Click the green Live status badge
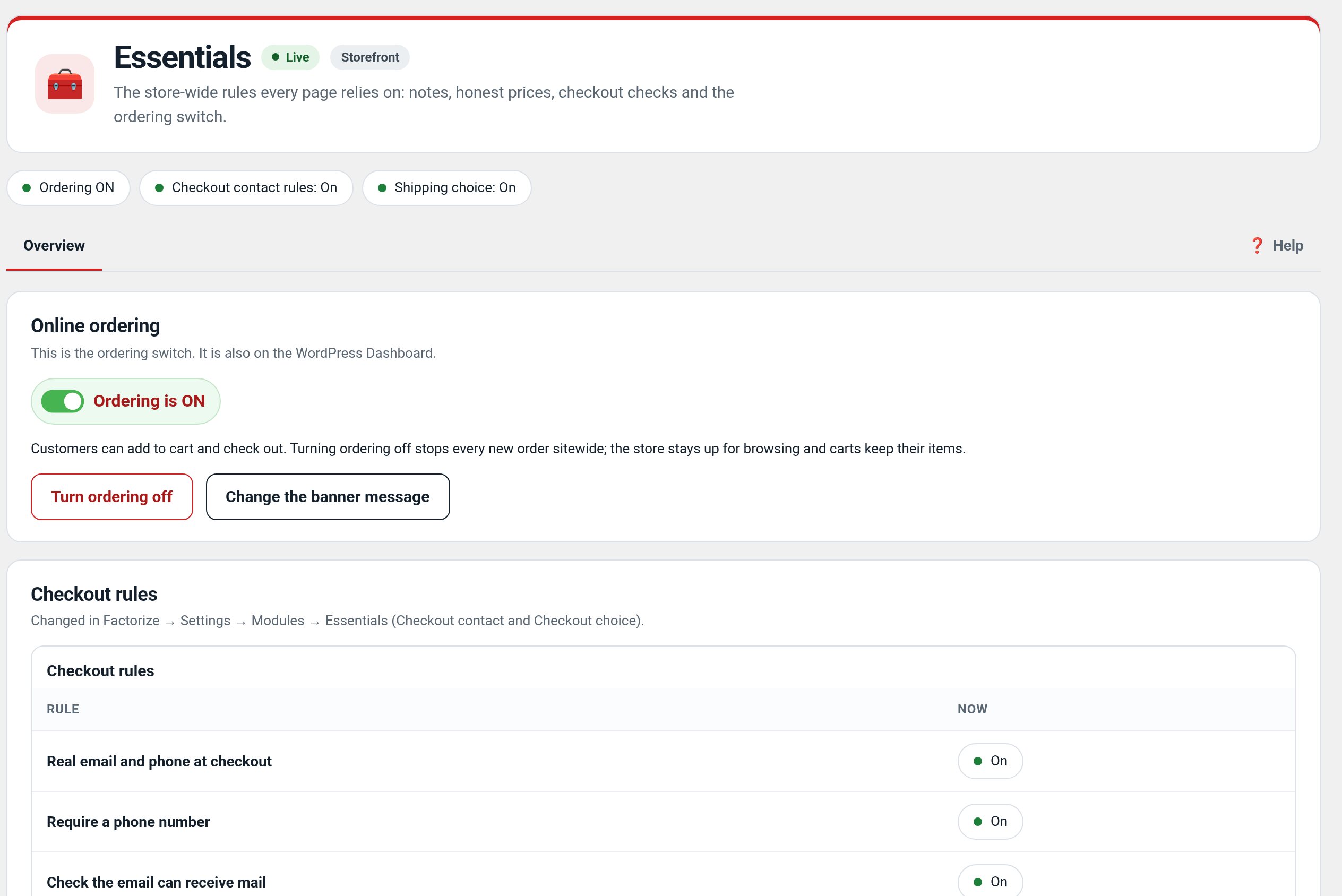The height and width of the screenshot is (896, 1342). point(290,57)
